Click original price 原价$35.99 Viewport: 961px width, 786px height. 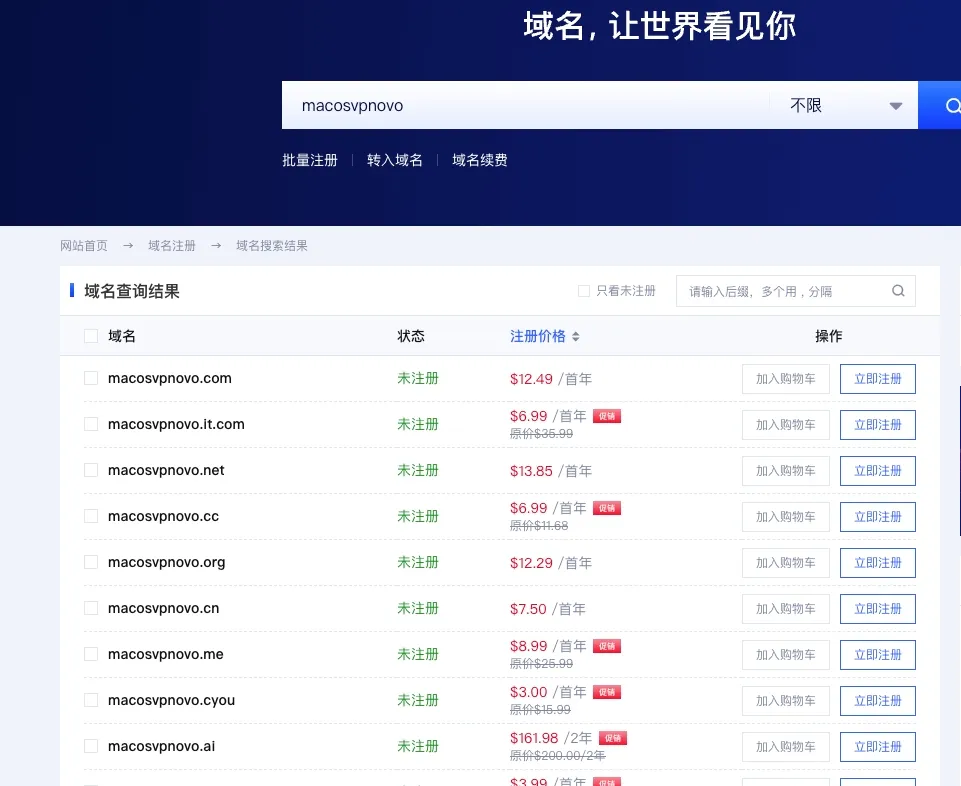pos(541,433)
